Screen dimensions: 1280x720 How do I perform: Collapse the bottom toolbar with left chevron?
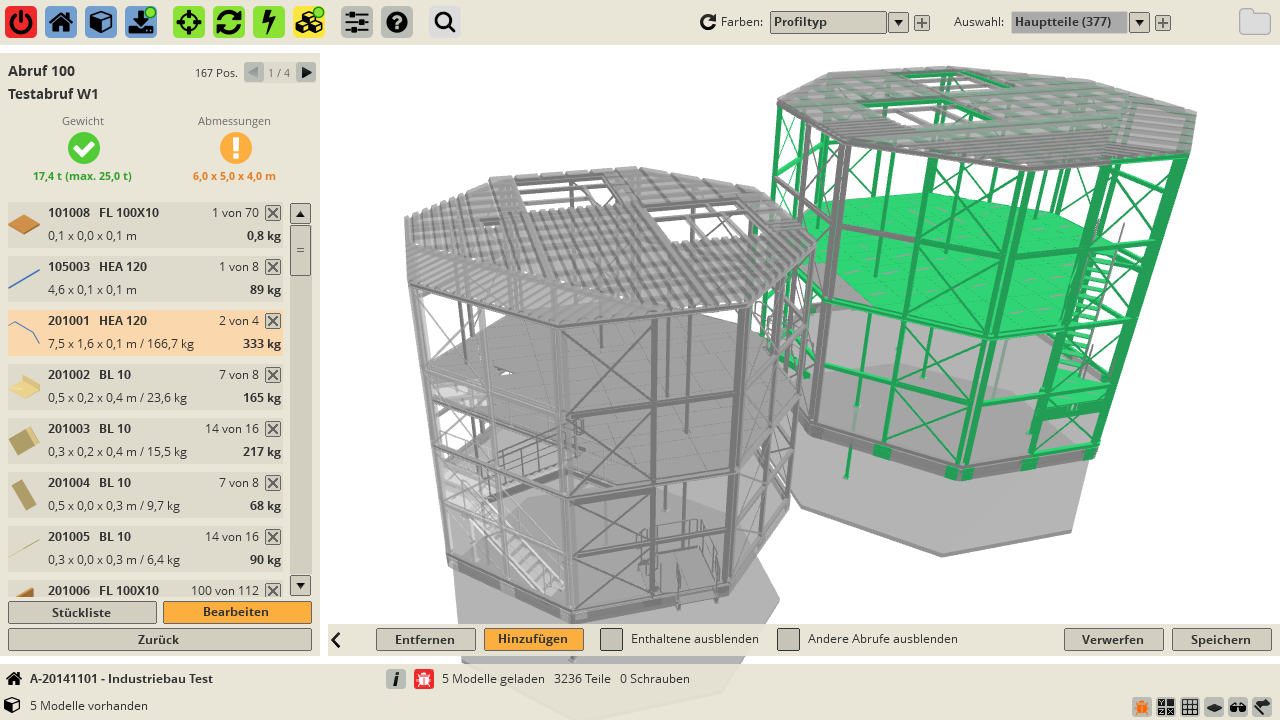(x=337, y=640)
